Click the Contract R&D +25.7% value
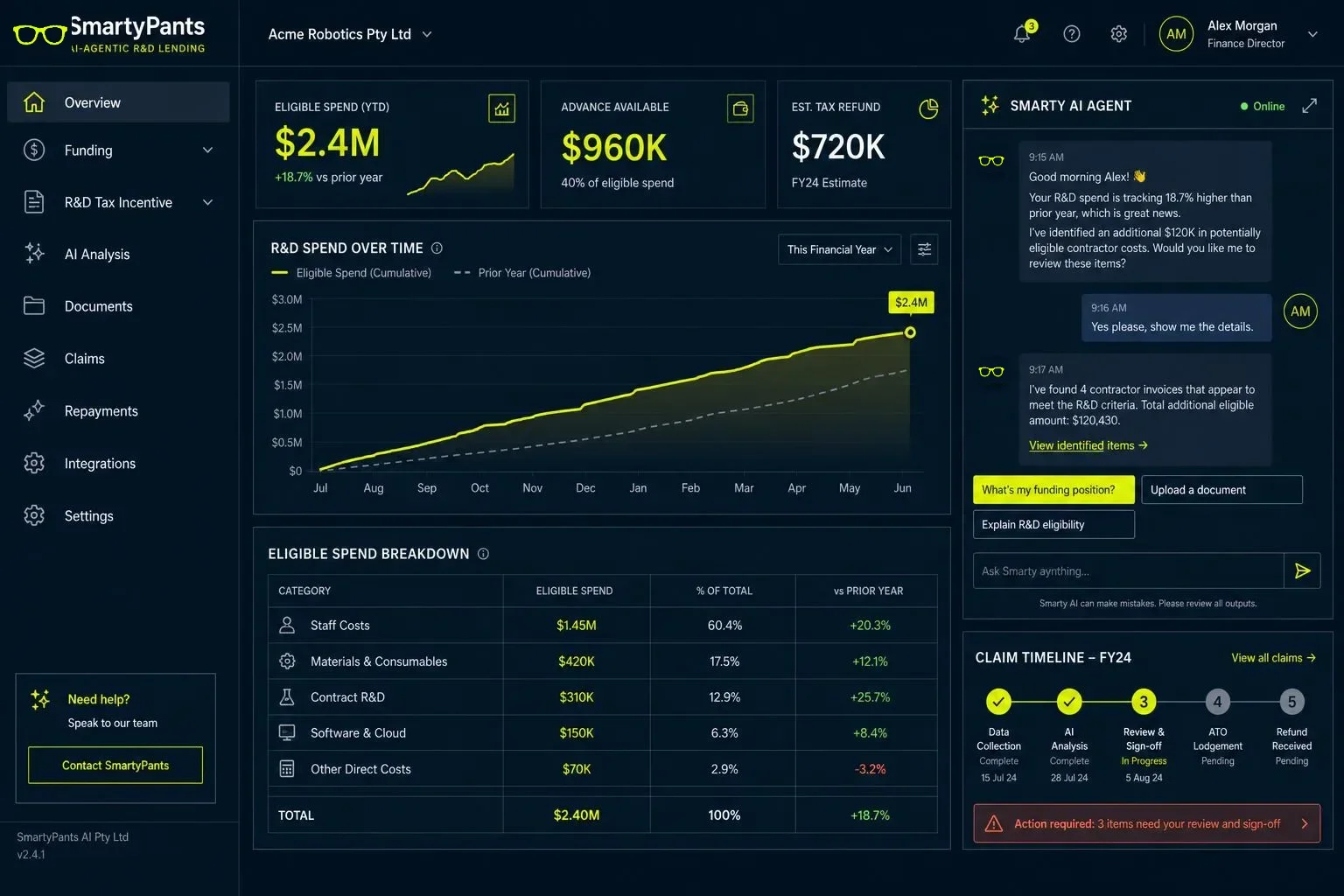The width and height of the screenshot is (1344, 896). point(870,697)
